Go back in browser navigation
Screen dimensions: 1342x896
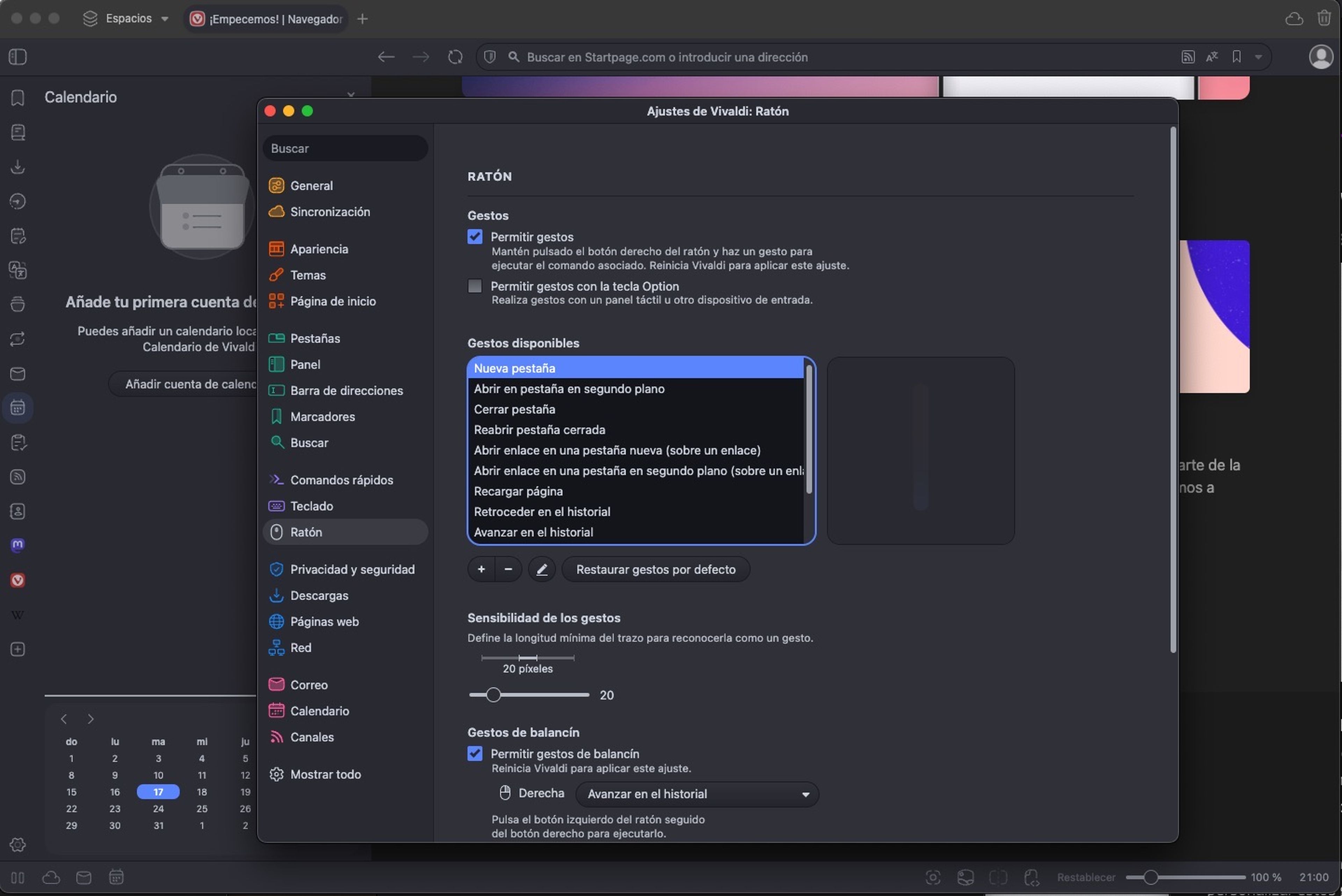coord(386,57)
